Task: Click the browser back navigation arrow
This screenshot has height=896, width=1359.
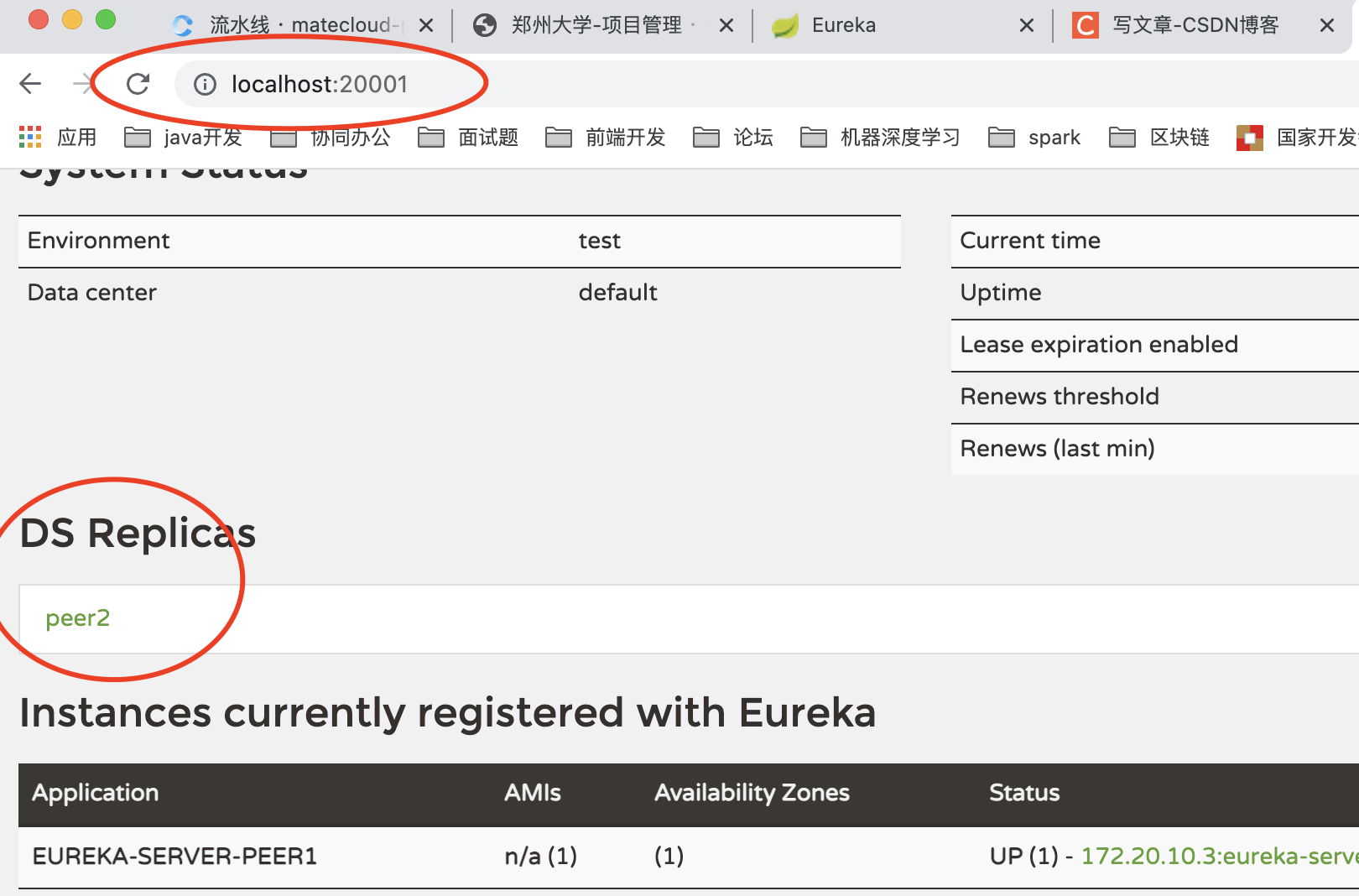Action: 30,83
